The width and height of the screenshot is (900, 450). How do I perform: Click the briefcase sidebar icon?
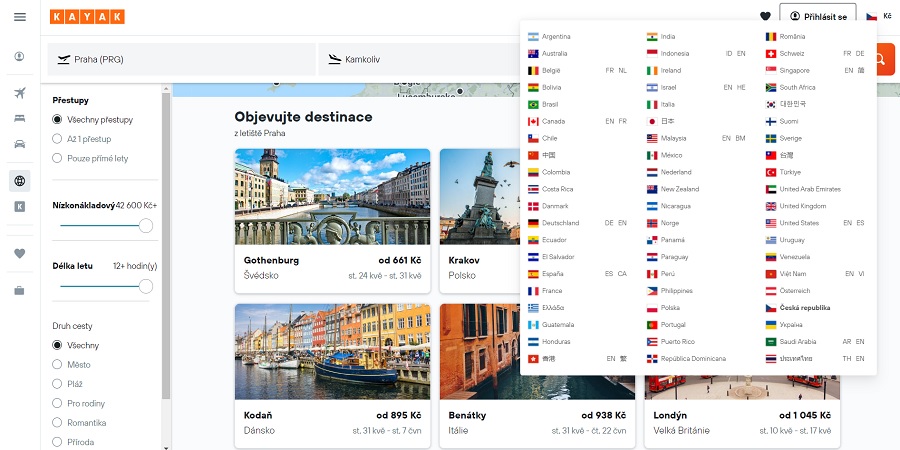(x=20, y=290)
